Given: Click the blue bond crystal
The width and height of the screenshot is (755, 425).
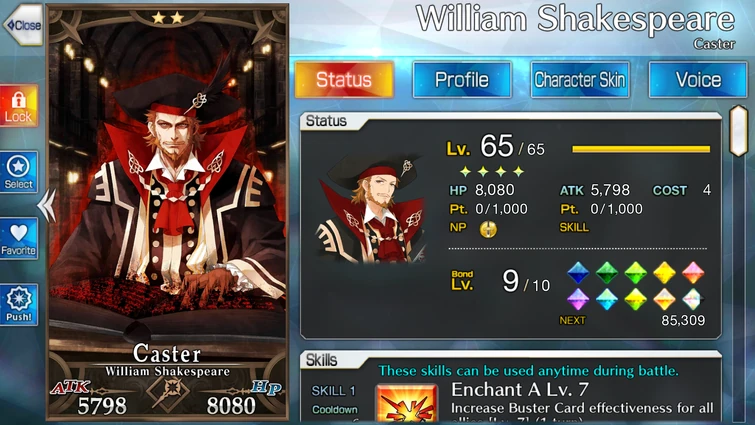Looking at the screenshot, I should pyautogui.click(x=578, y=272).
